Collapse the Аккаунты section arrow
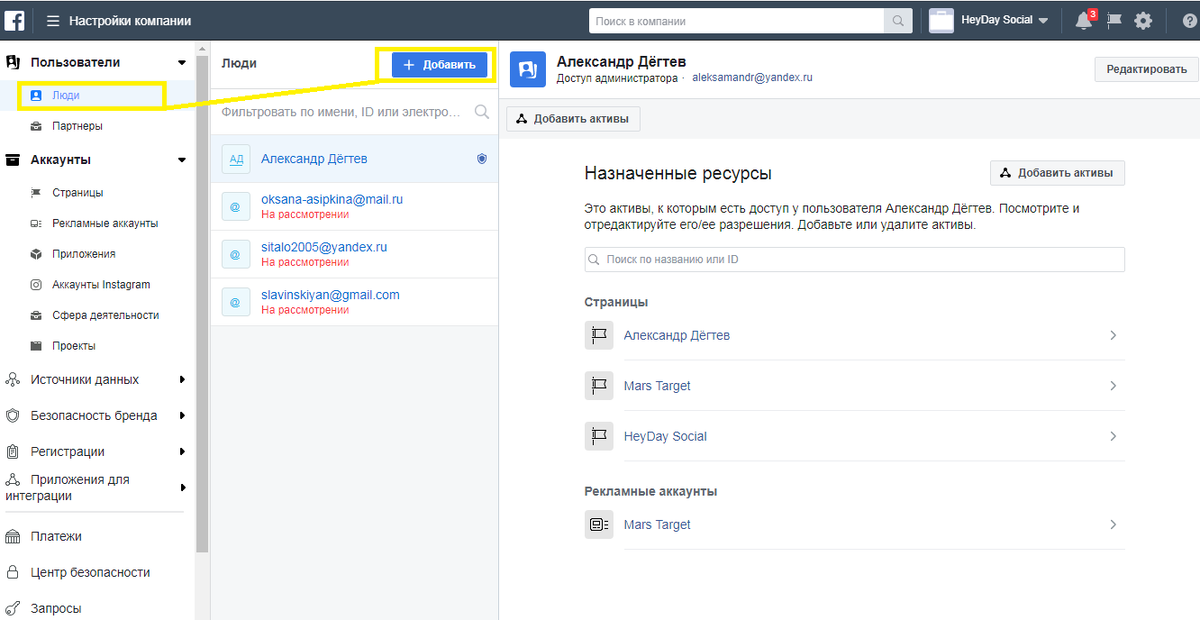The width and height of the screenshot is (1200, 620). coord(182,160)
